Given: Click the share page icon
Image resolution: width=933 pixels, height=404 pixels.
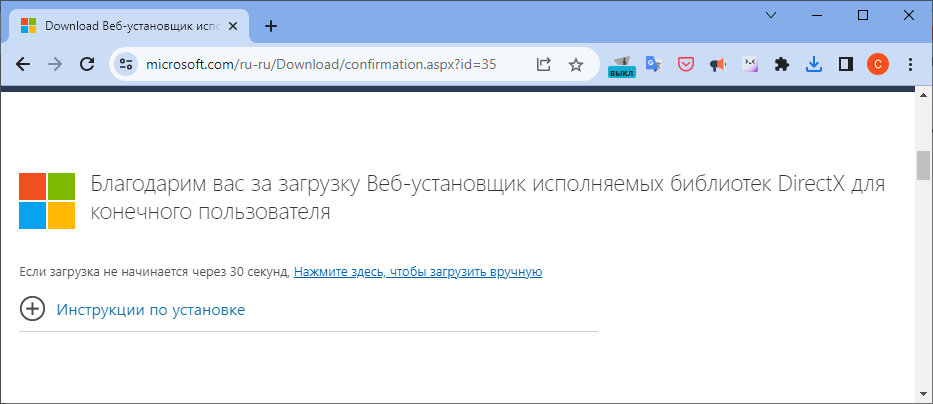Looking at the screenshot, I should coord(543,64).
